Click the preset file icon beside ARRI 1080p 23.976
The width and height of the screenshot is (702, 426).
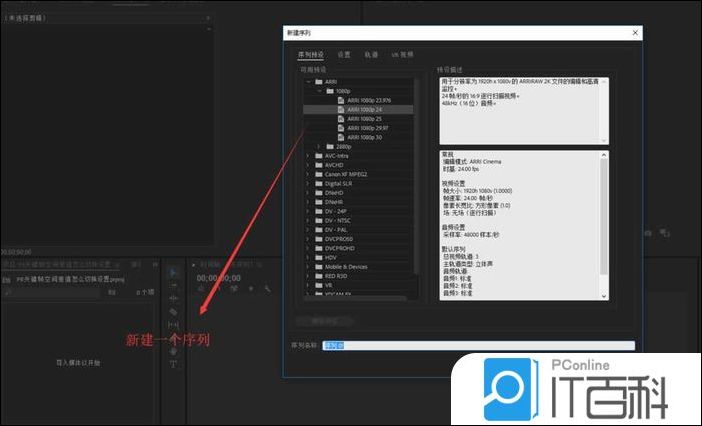click(x=341, y=100)
